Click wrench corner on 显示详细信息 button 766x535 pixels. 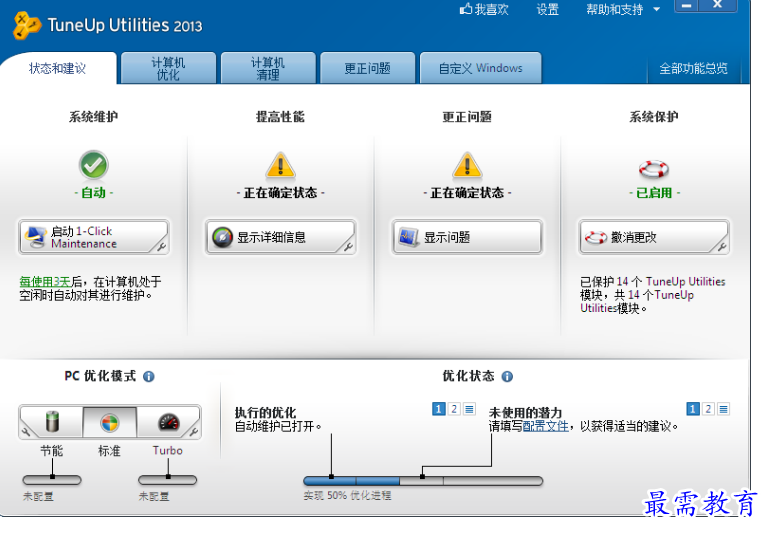(348, 246)
